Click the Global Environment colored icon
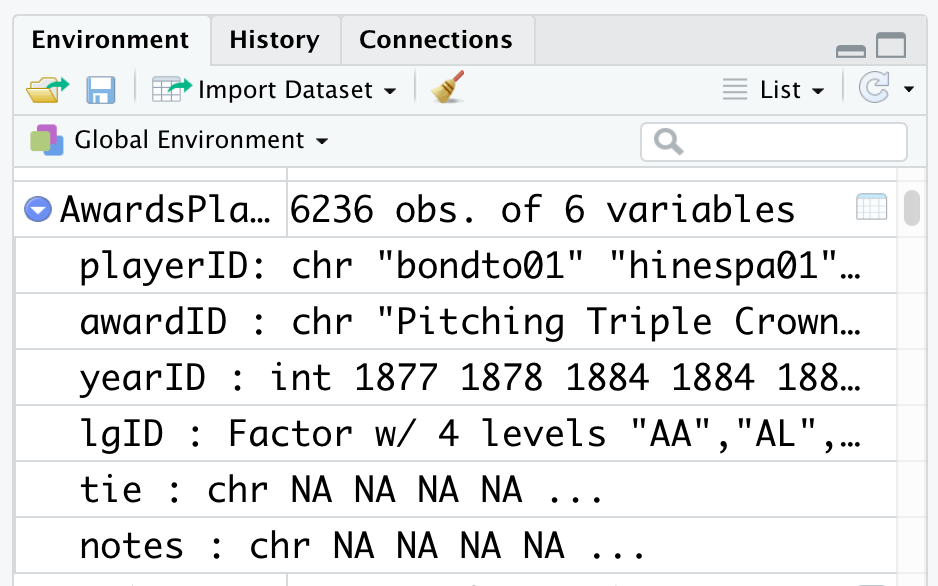 (x=47, y=141)
